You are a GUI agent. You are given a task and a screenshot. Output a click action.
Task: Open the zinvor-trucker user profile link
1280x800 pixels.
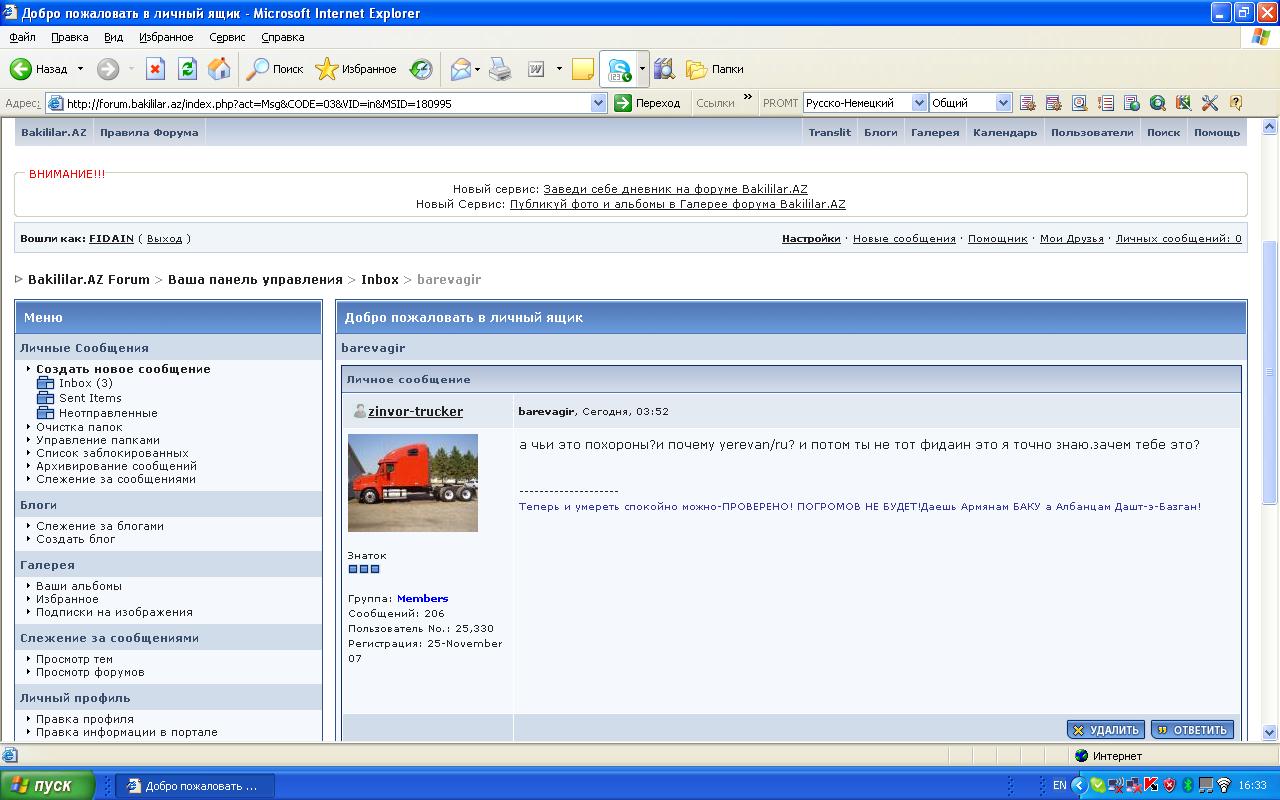click(415, 411)
